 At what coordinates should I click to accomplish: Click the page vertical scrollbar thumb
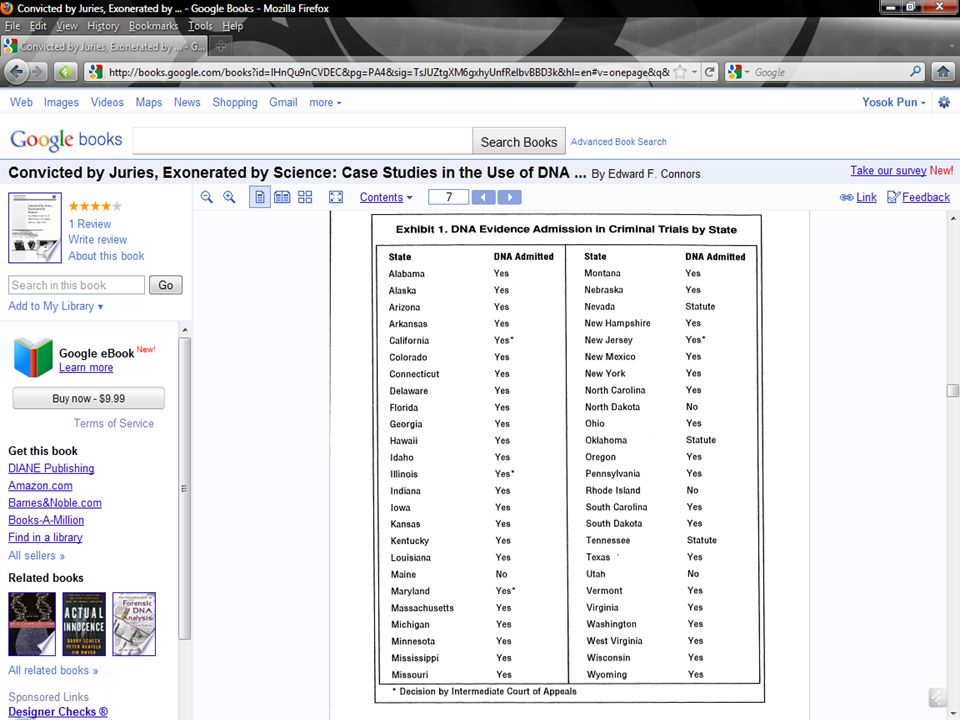952,391
